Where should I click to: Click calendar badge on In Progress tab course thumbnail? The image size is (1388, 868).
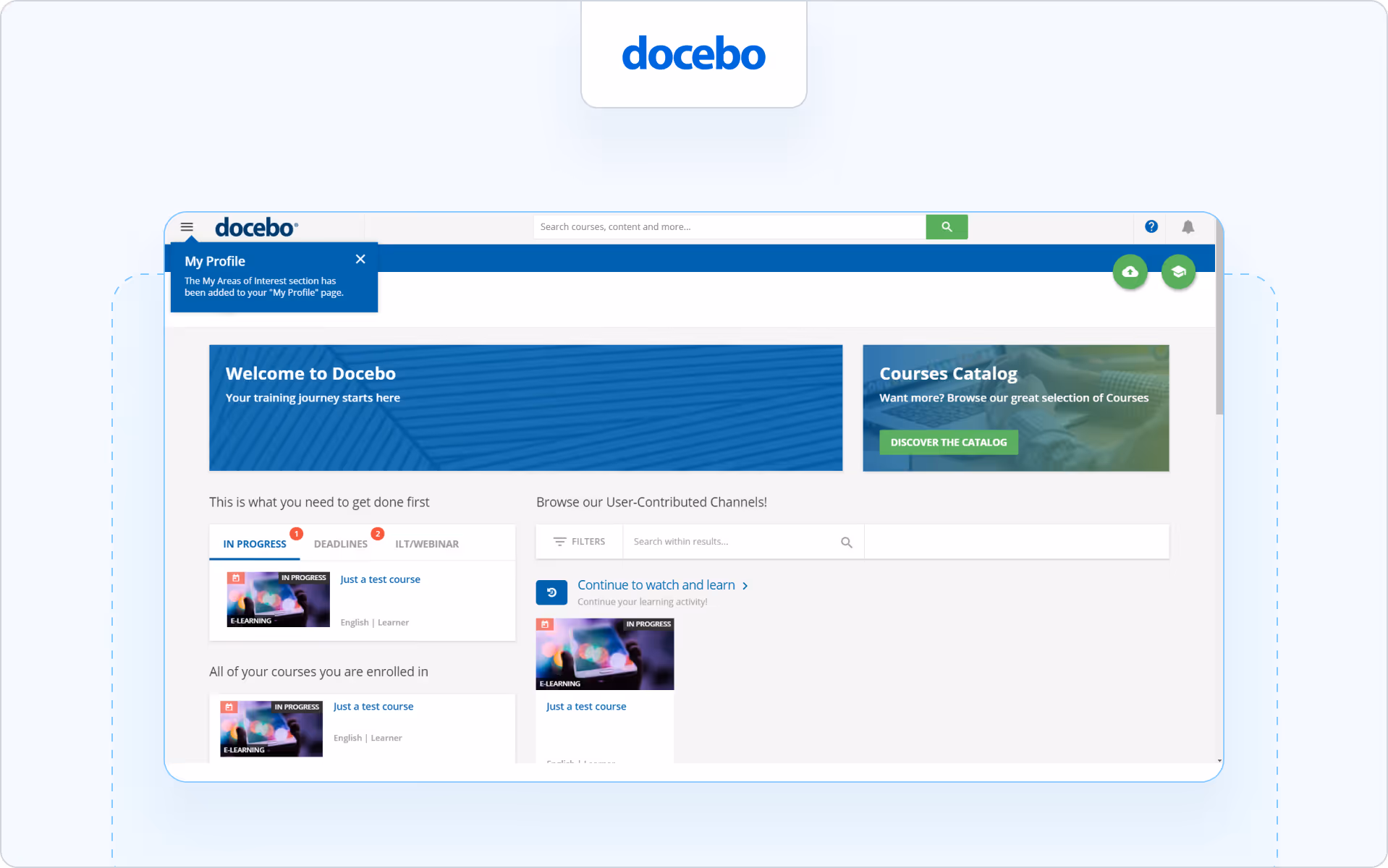point(236,578)
